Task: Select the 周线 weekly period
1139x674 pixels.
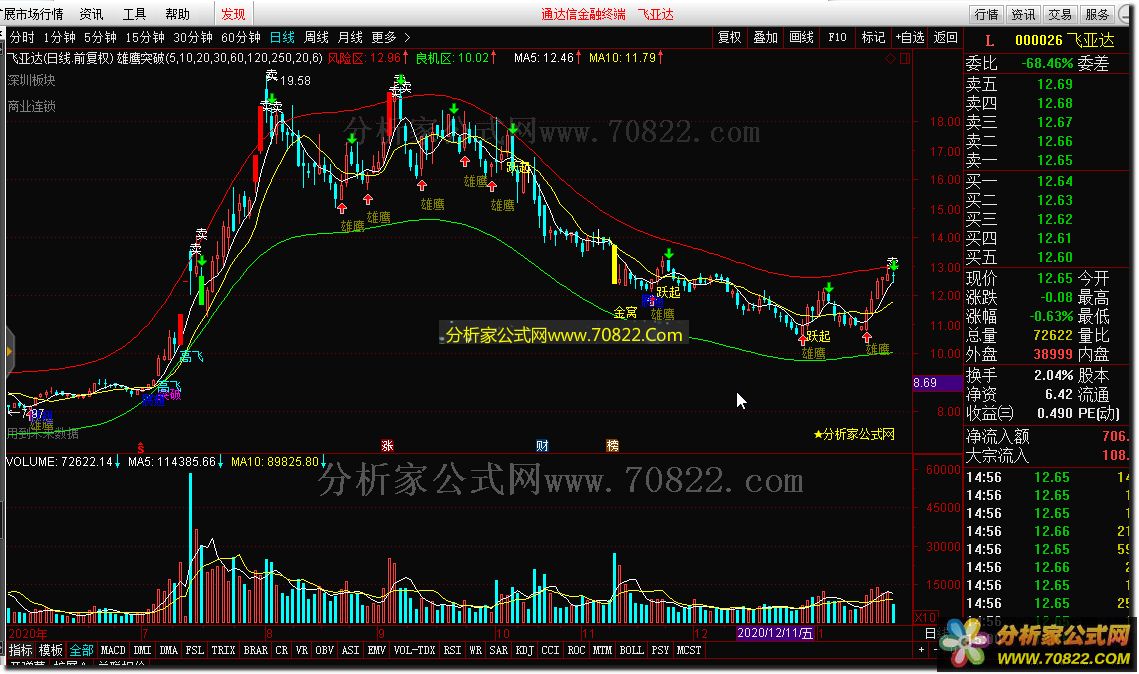Action: click(316, 37)
